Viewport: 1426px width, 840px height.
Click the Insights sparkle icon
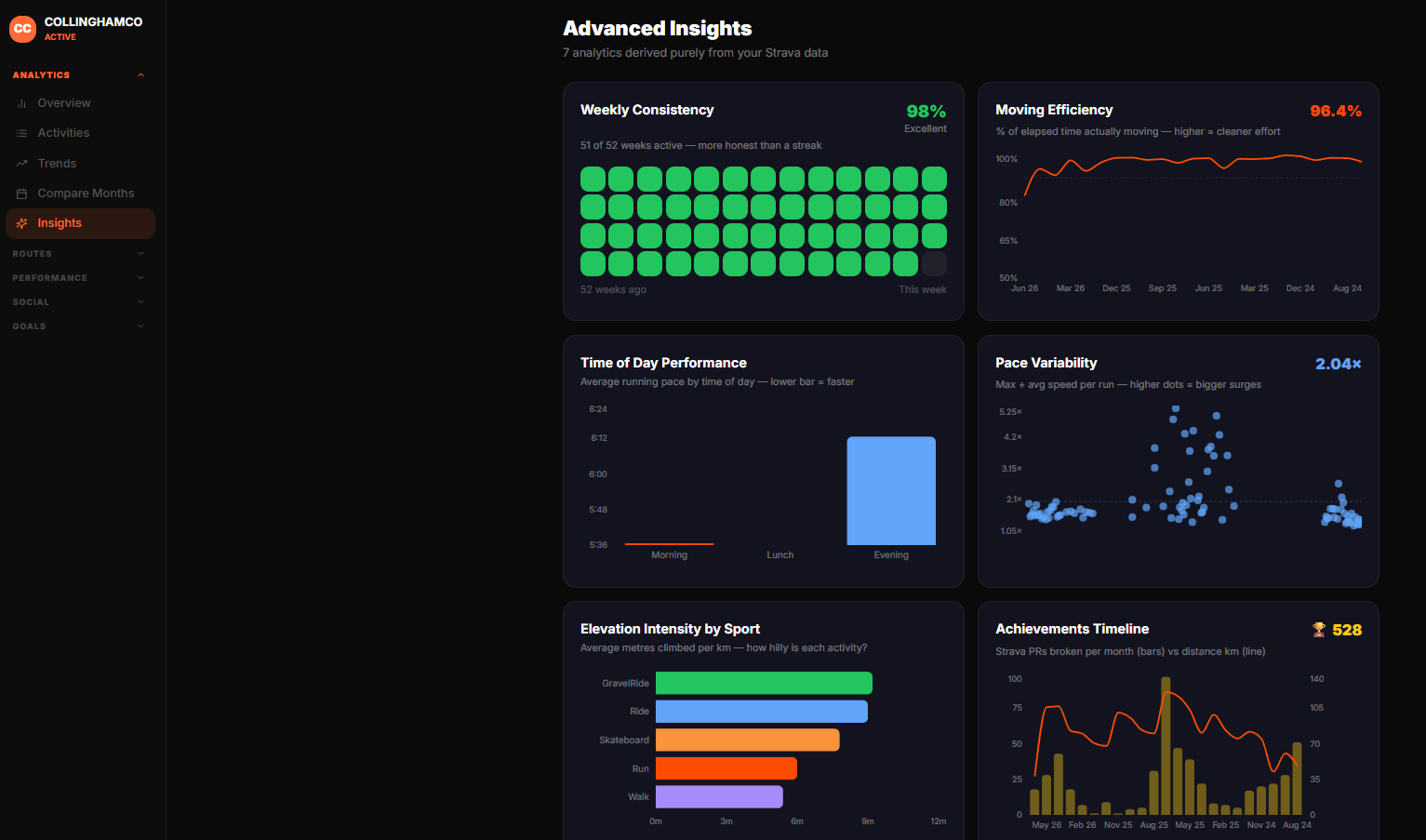coord(21,223)
